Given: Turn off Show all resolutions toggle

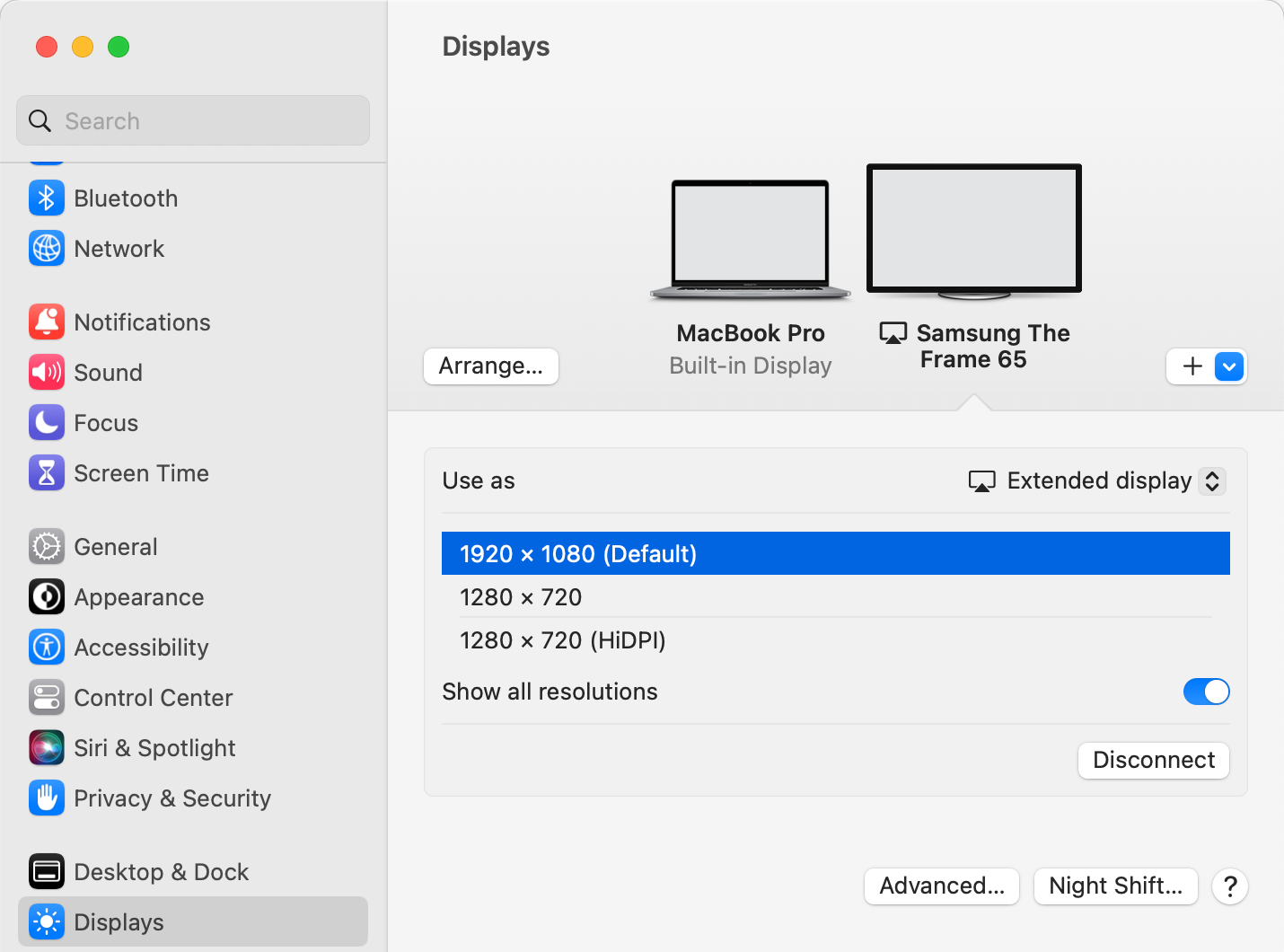Looking at the screenshot, I should (x=1206, y=692).
